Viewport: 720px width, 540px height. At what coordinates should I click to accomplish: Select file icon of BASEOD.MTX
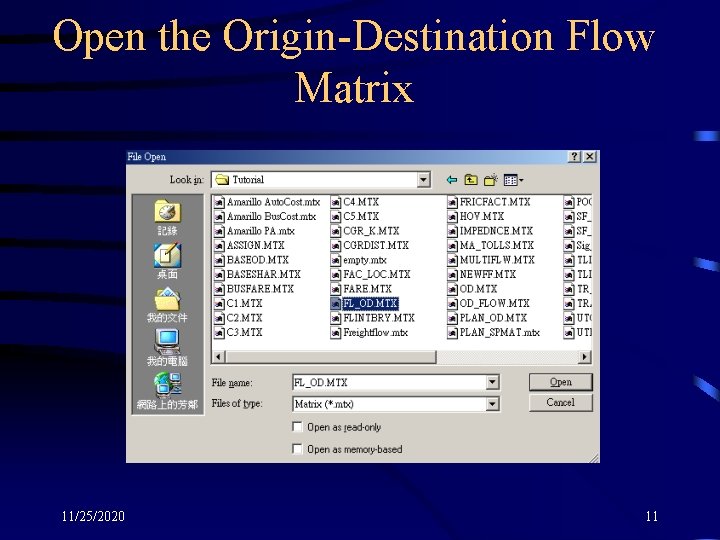(219, 260)
